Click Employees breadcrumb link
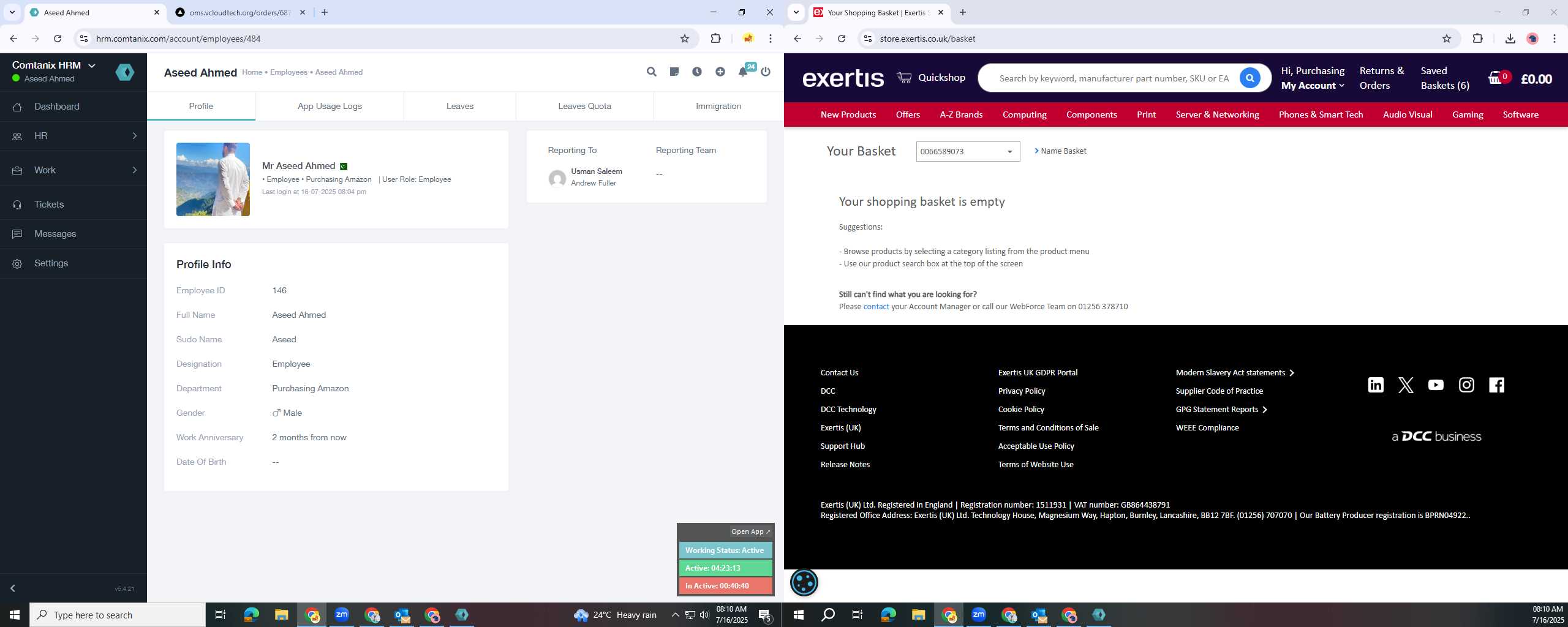The width and height of the screenshot is (1568, 627). coord(288,72)
